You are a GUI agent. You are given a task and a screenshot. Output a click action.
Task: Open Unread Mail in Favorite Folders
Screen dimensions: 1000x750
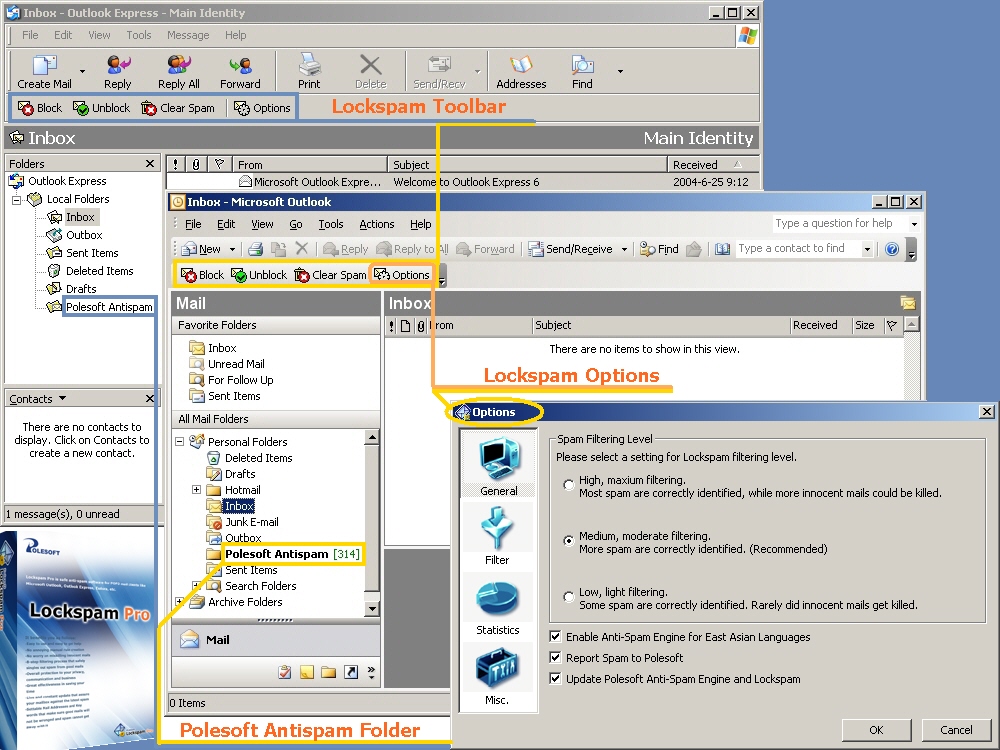click(236, 364)
